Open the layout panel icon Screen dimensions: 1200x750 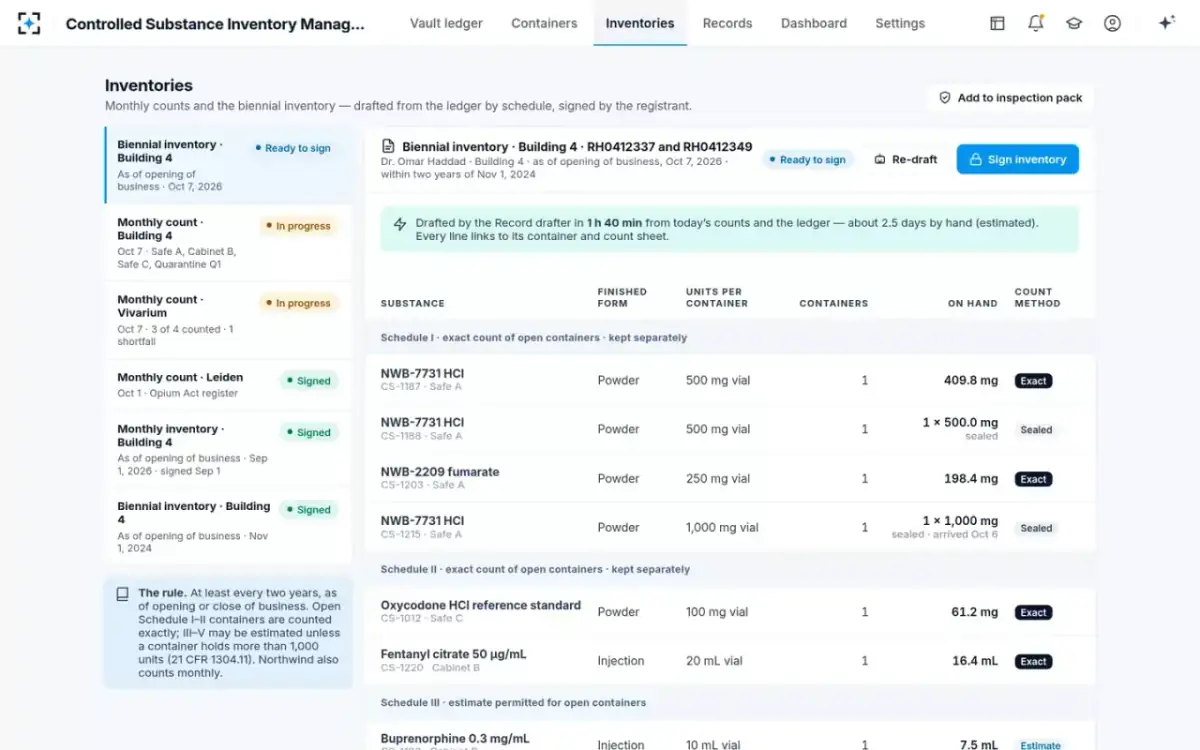[x=997, y=23]
